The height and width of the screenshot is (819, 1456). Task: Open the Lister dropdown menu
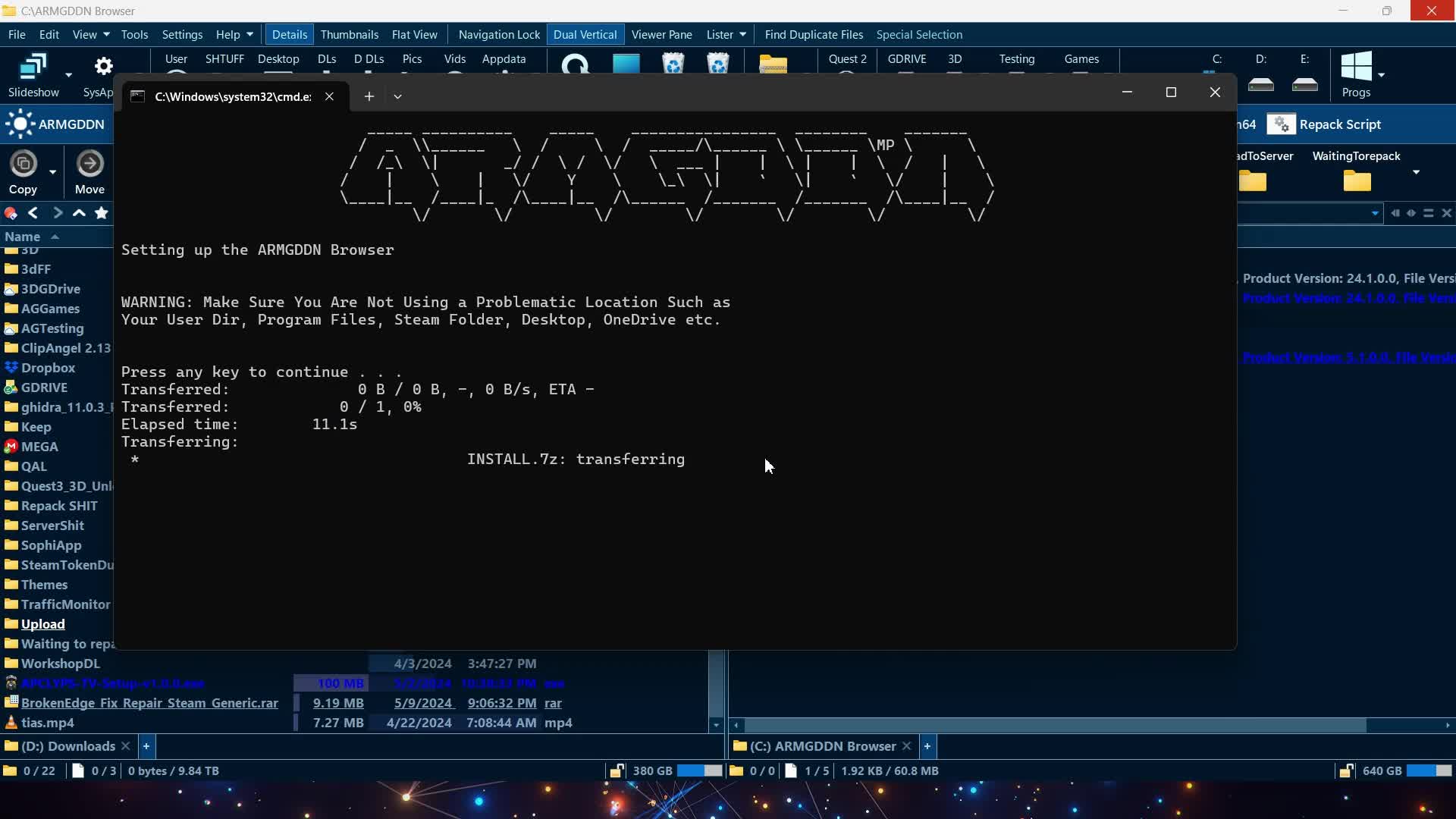tap(725, 34)
